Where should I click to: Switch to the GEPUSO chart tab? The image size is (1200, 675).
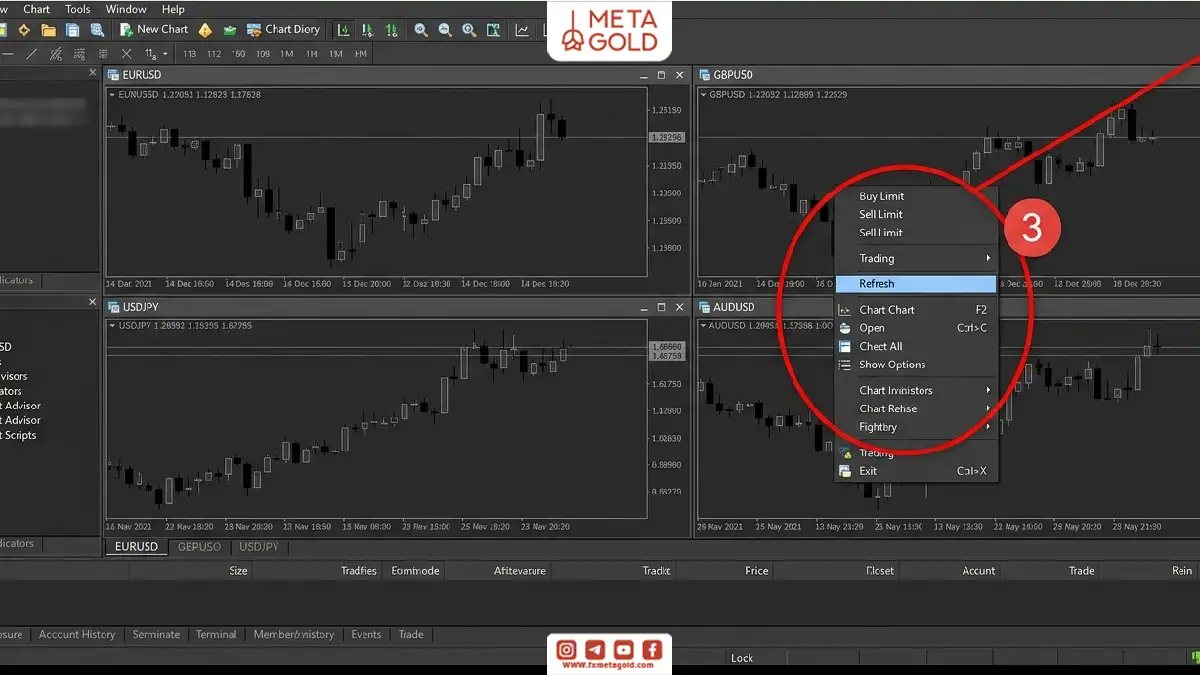coord(199,547)
